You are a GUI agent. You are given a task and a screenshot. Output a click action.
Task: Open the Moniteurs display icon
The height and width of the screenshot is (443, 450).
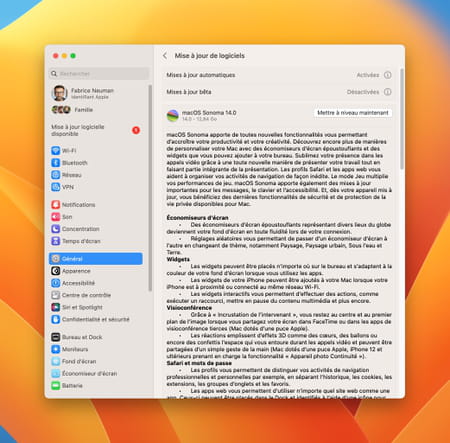coord(56,349)
